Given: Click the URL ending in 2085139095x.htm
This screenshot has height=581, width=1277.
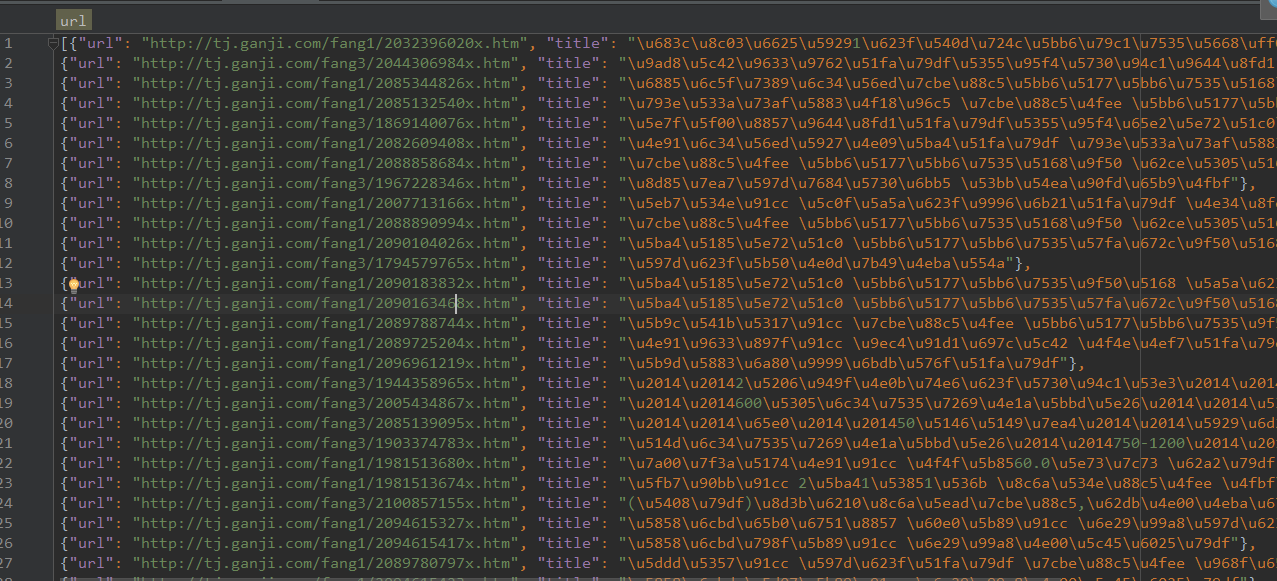Looking at the screenshot, I should (x=326, y=423).
